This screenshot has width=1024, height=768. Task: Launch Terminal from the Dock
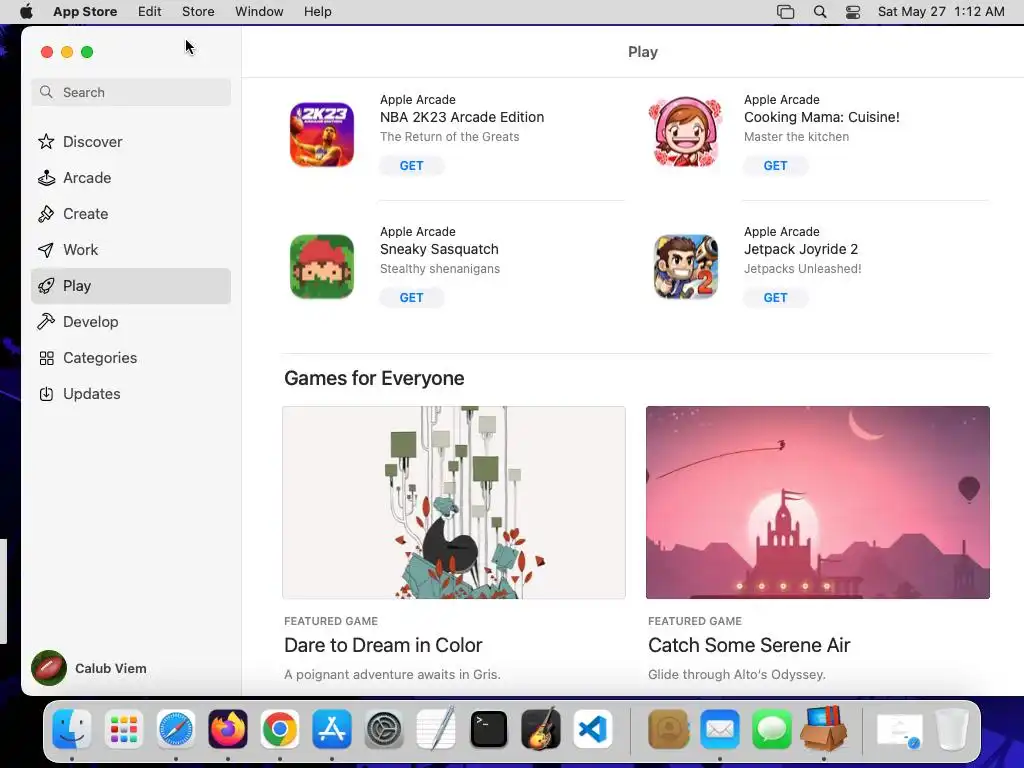pyautogui.click(x=488, y=729)
